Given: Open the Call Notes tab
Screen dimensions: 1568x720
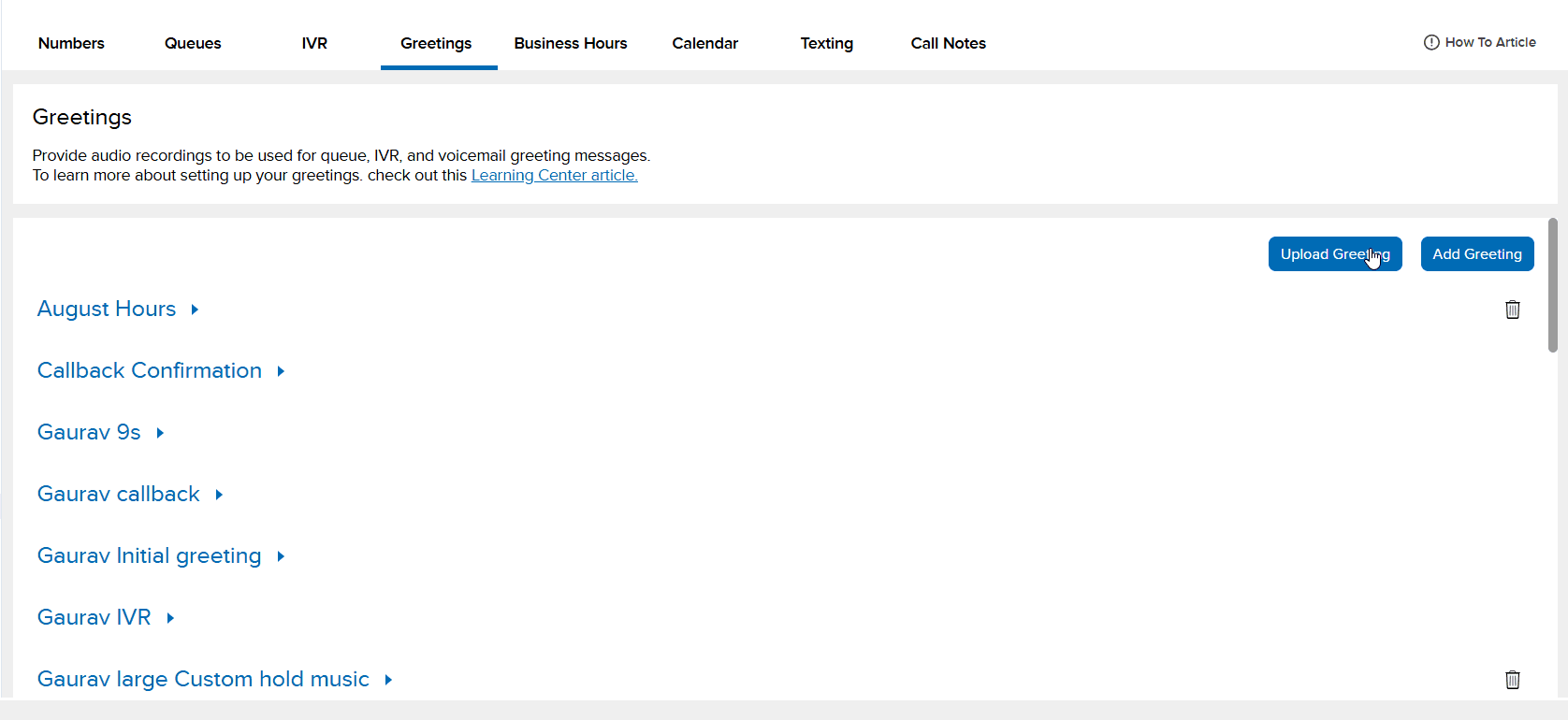Looking at the screenshot, I should coord(948,43).
